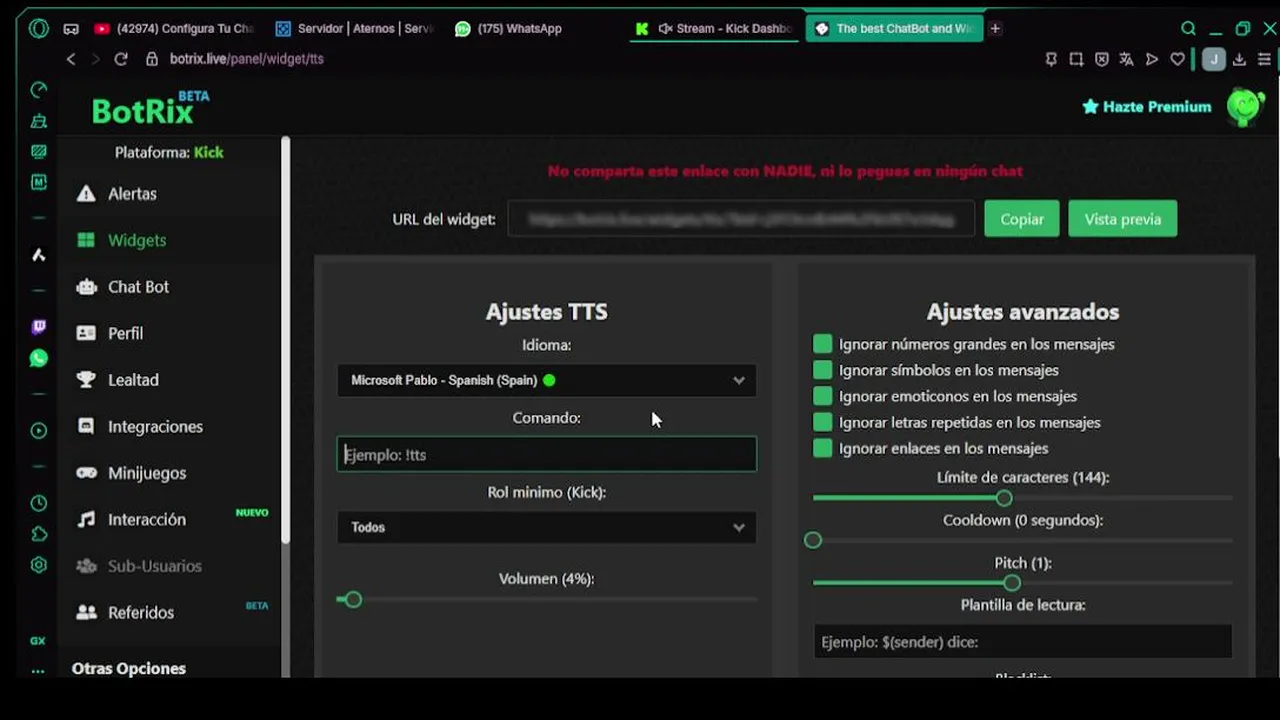Bookmark page with the heart icon
The image size is (1280, 720).
click(1178, 60)
